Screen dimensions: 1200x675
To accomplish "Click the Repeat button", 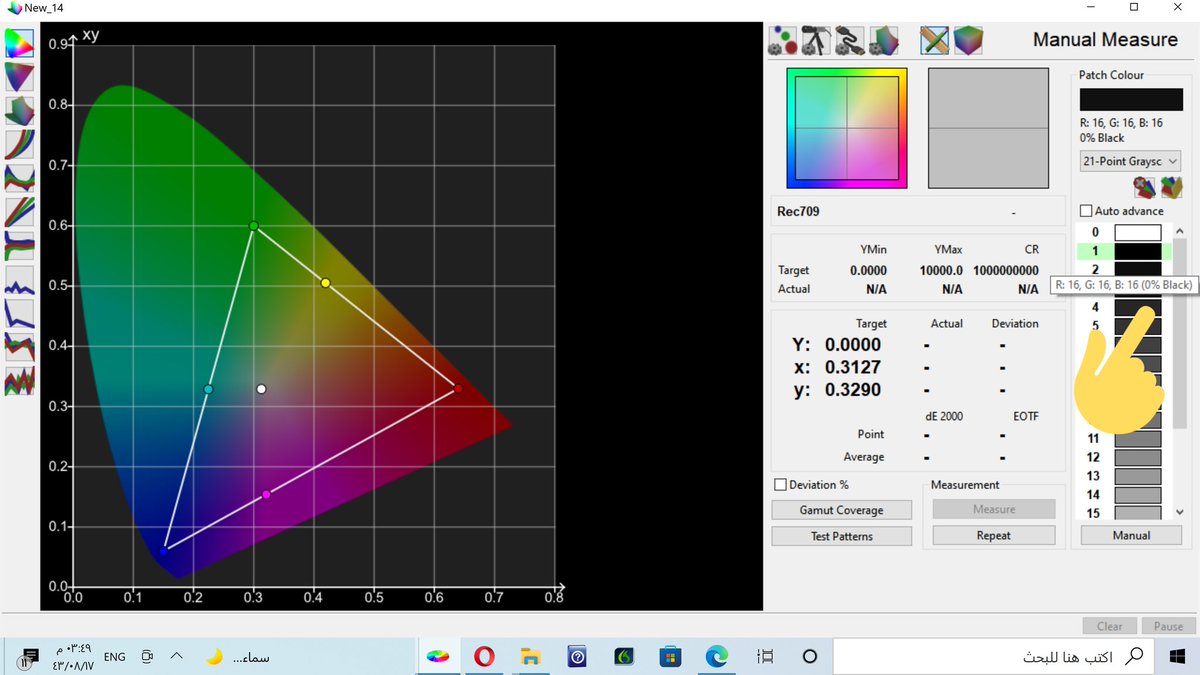I will pos(994,536).
